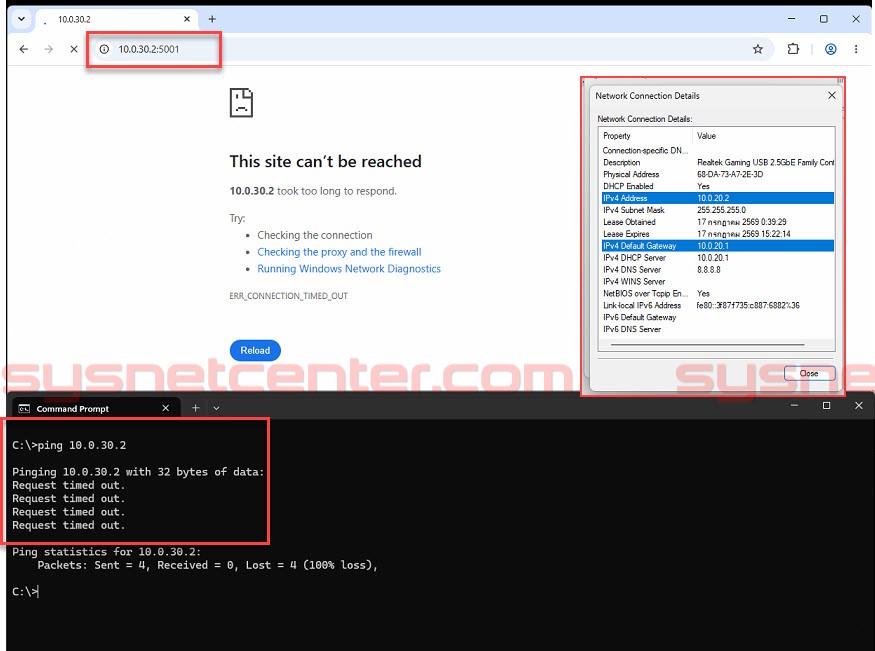
Task: Click the sad page error icon
Action: point(241,103)
